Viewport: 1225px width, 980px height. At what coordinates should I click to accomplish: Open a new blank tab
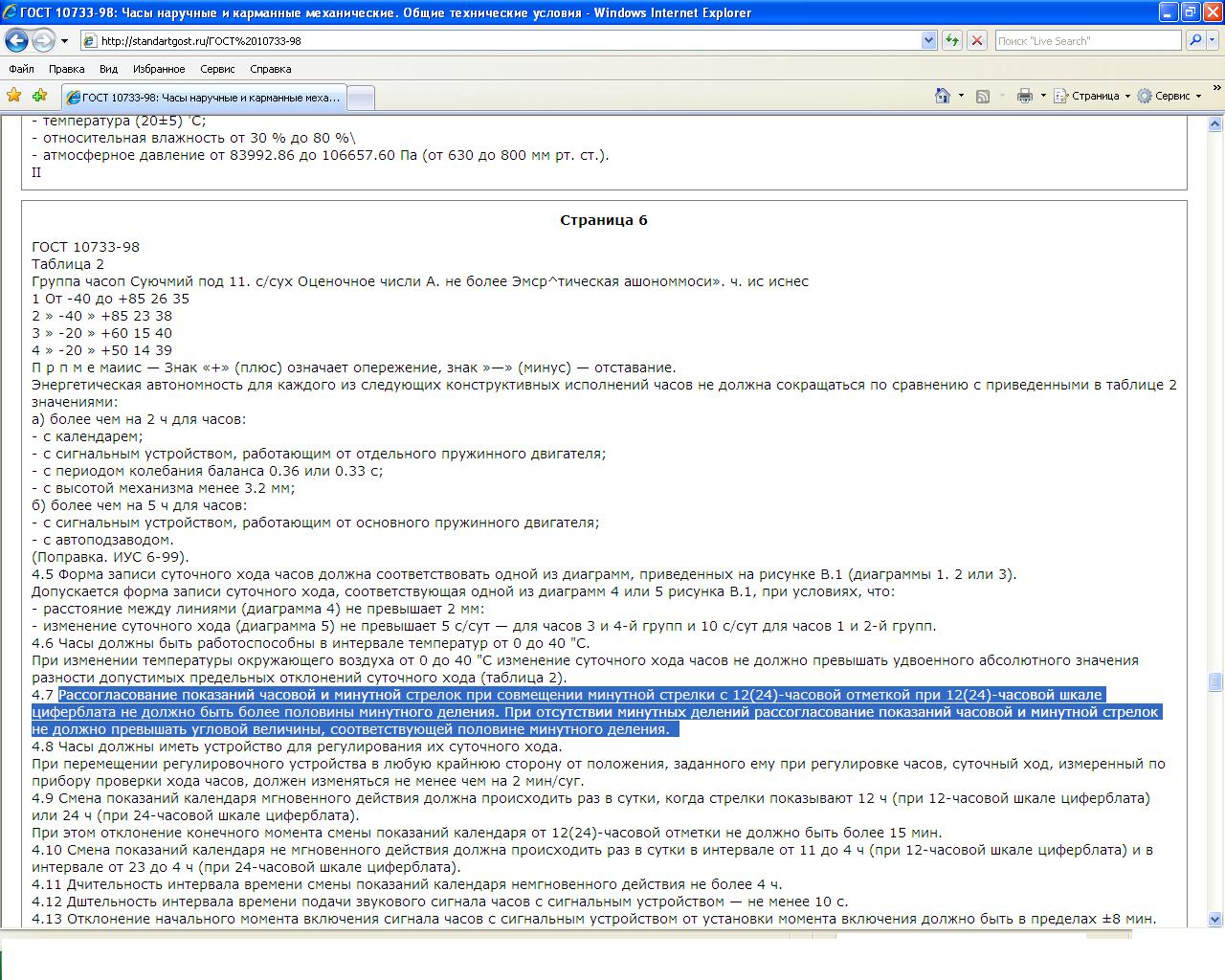(x=360, y=98)
